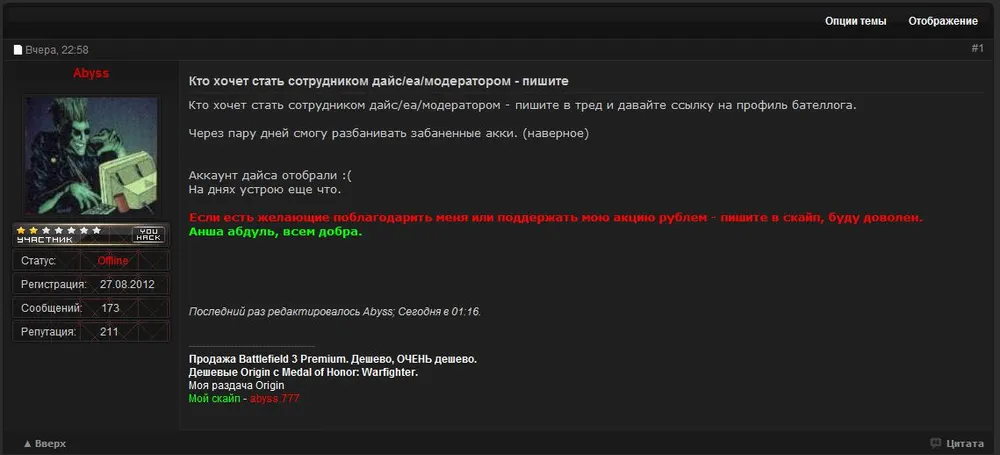The image size is (1000, 455).
Task: Click the abyss.777 Skype name
Action: click(x=274, y=398)
